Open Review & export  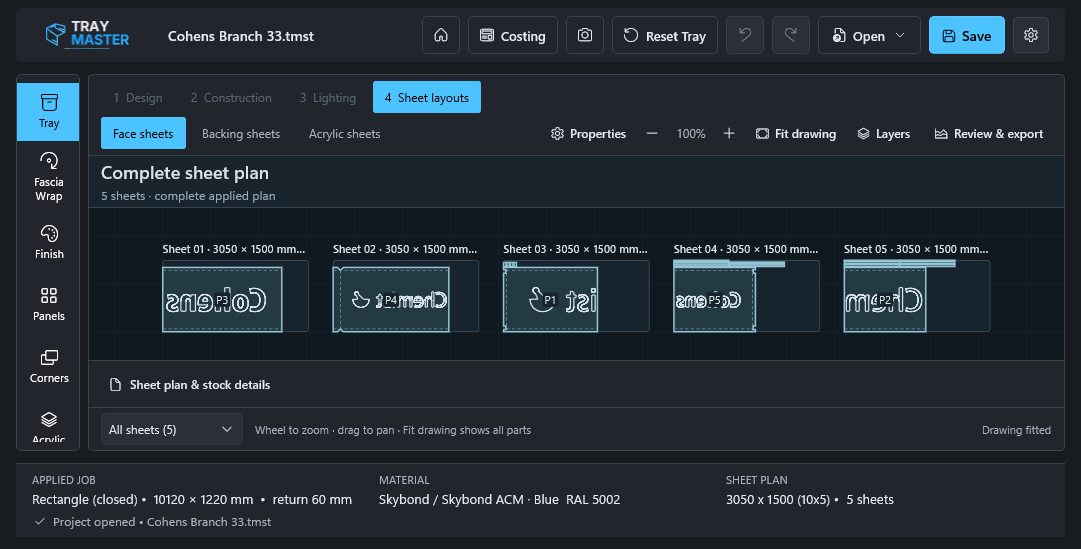[989, 133]
